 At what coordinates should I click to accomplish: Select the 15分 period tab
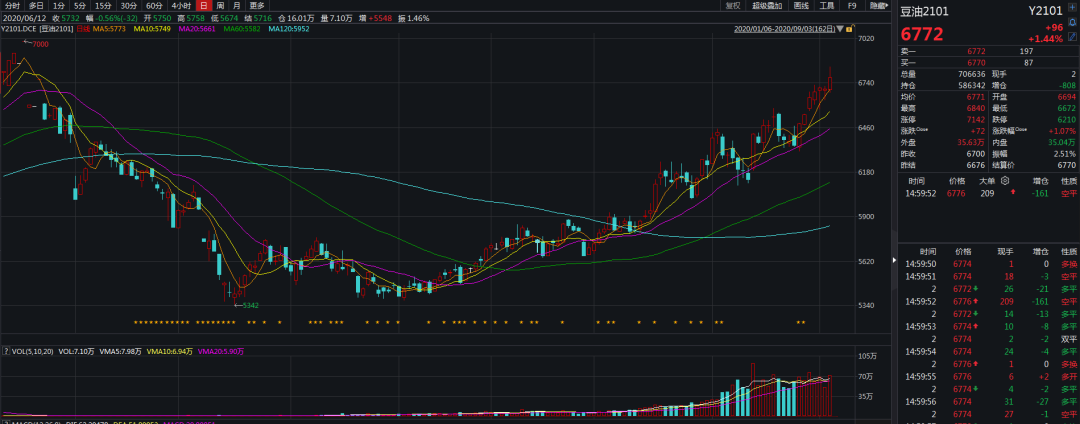[103, 6]
